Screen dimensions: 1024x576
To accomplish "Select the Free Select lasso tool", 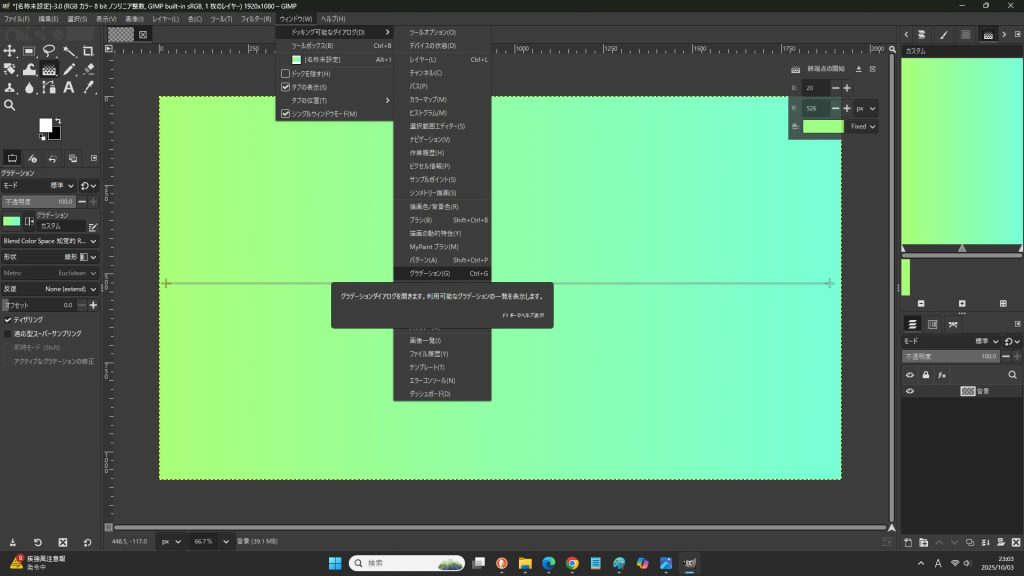I will (49, 51).
